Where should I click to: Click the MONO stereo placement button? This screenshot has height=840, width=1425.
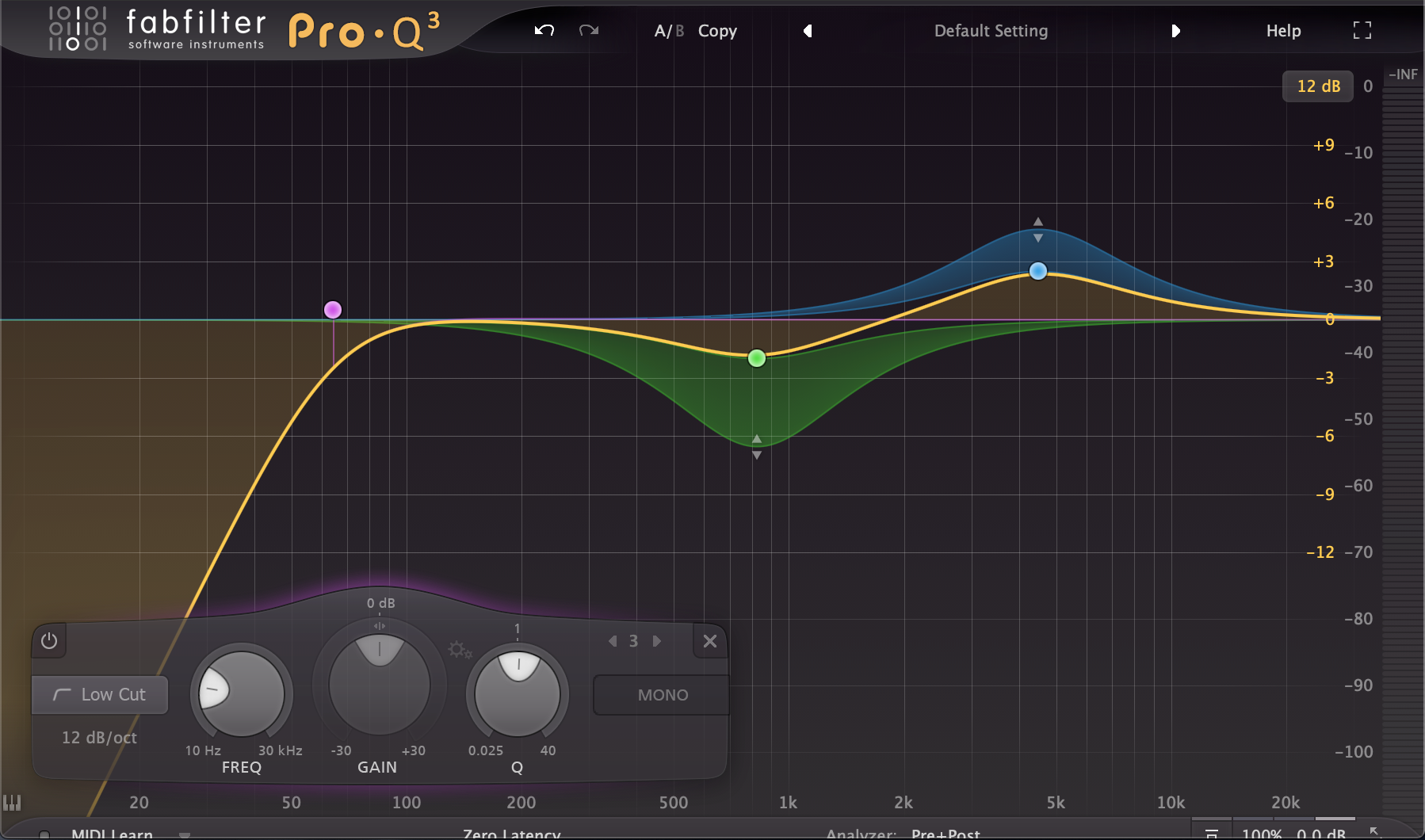pos(663,695)
